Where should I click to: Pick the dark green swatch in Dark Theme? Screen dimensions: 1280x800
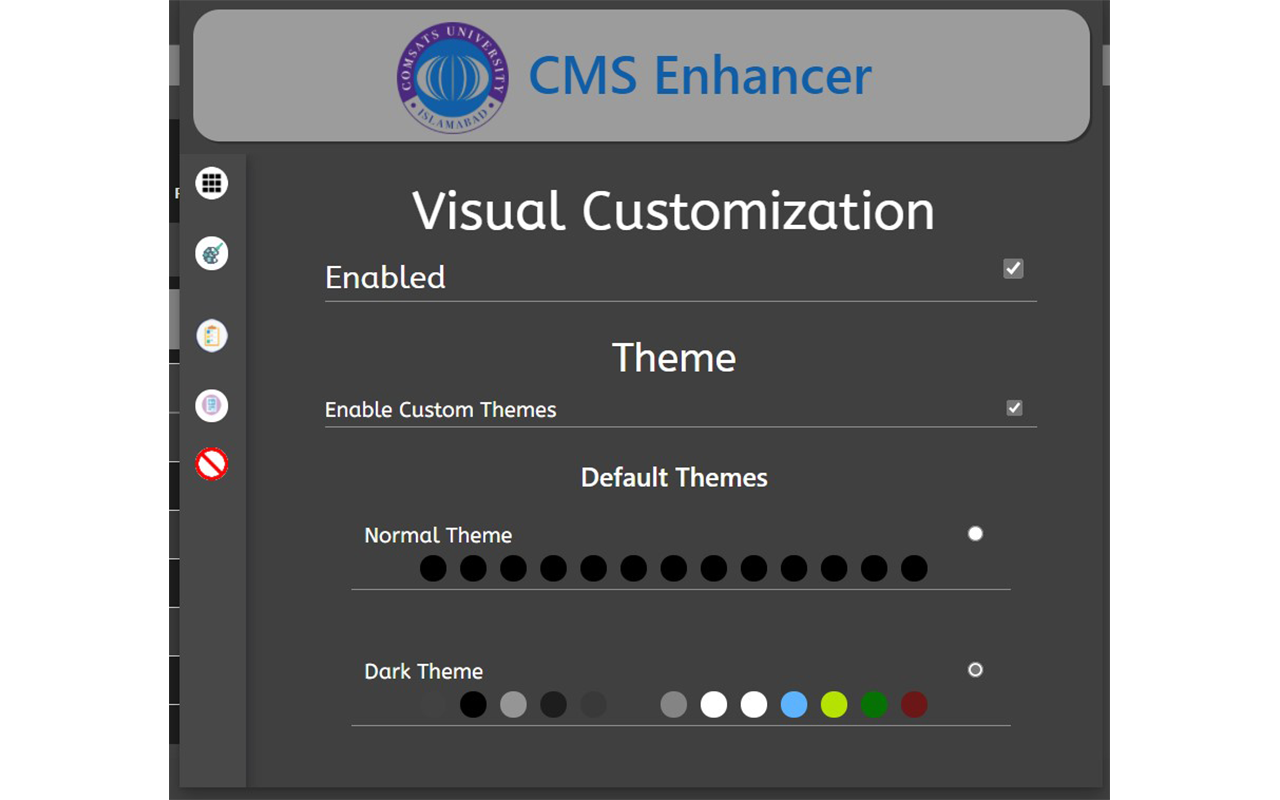click(x=874, y=705)
